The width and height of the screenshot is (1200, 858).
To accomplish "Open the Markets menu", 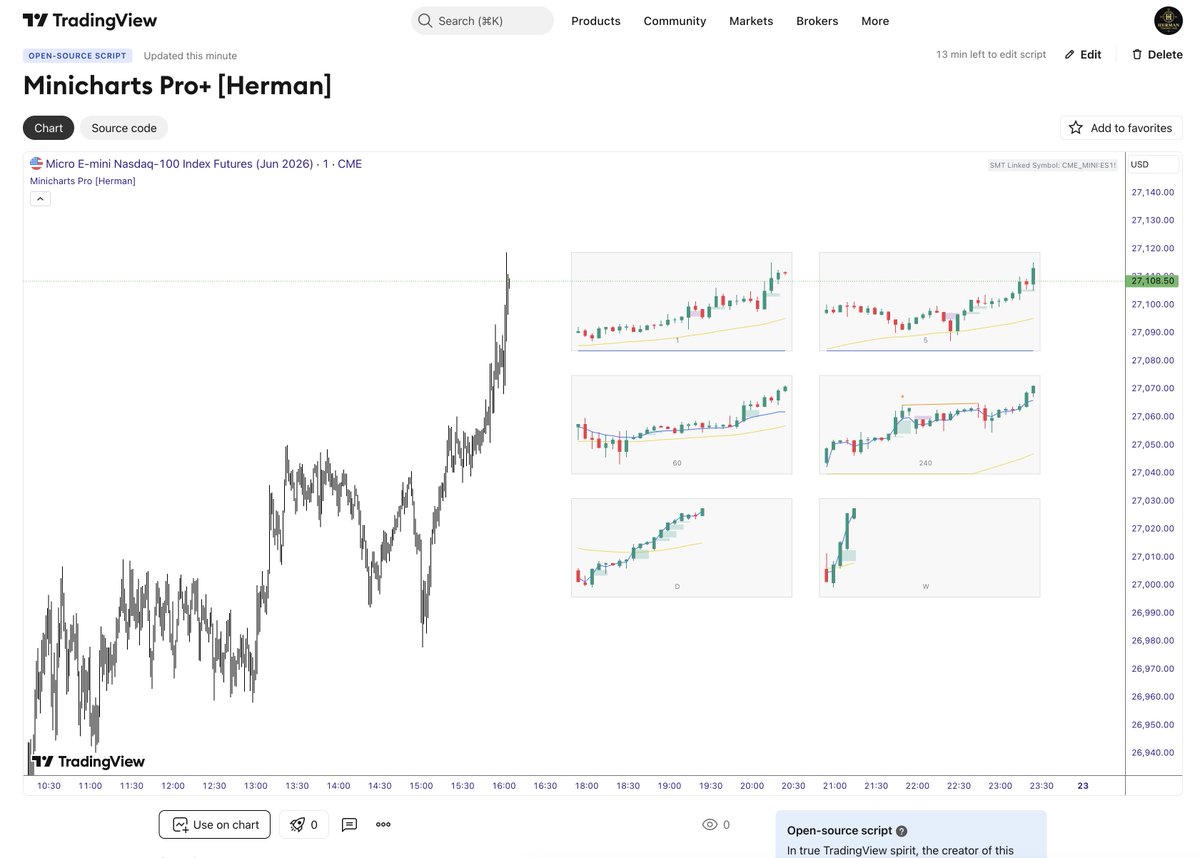I will [751, 20].
